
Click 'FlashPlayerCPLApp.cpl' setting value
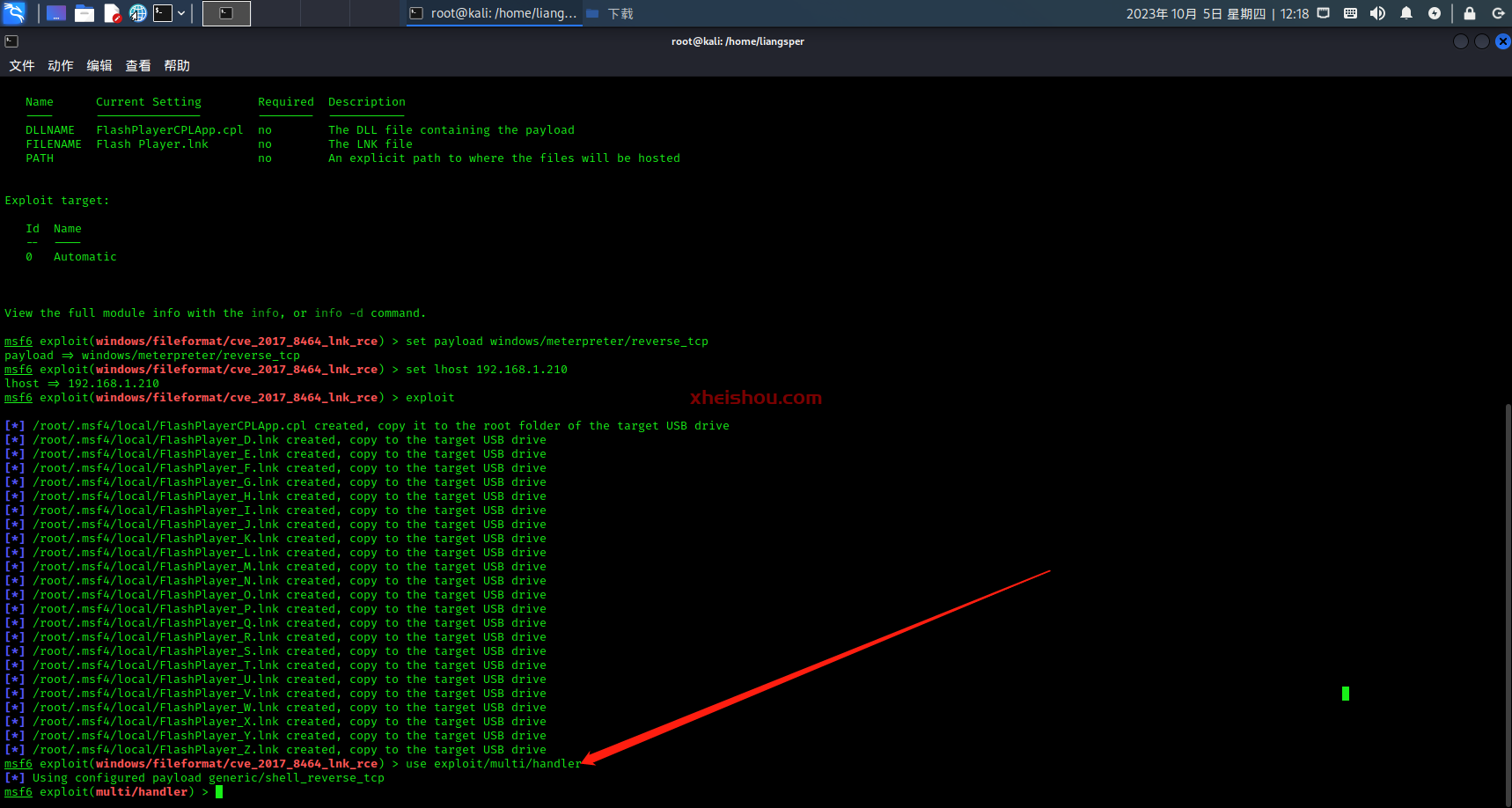coord(170,130)
